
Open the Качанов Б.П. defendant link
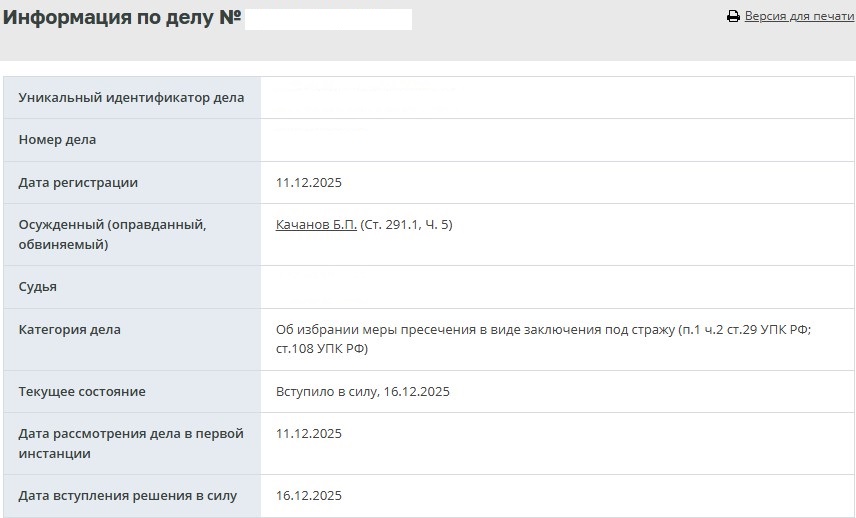click(x=316, y=225)
